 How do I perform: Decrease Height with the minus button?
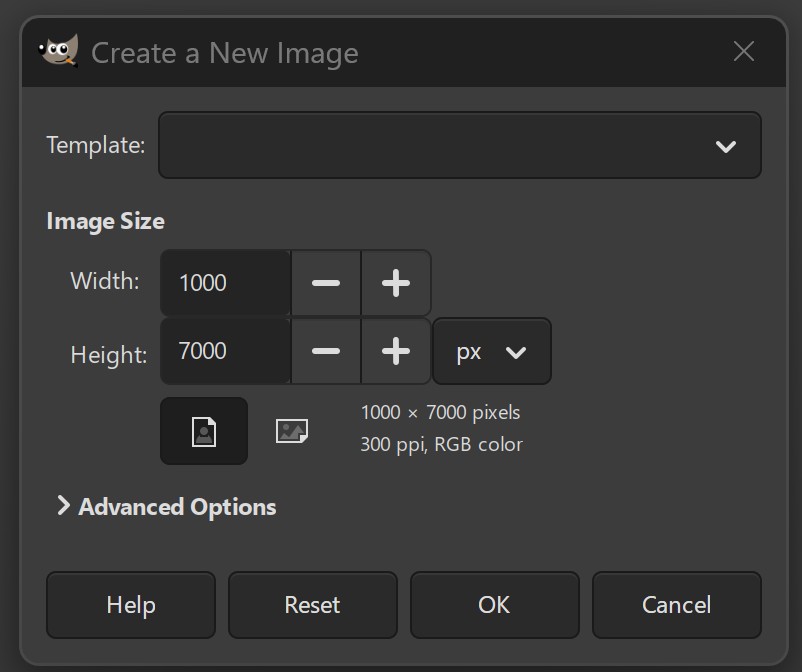pyautogui.click(x=326, y=351)
